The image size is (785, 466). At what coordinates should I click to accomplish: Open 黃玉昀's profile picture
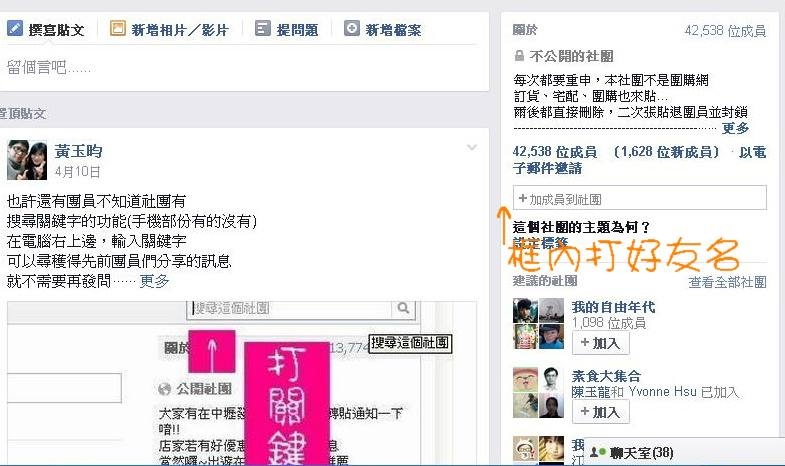(27, 160)
